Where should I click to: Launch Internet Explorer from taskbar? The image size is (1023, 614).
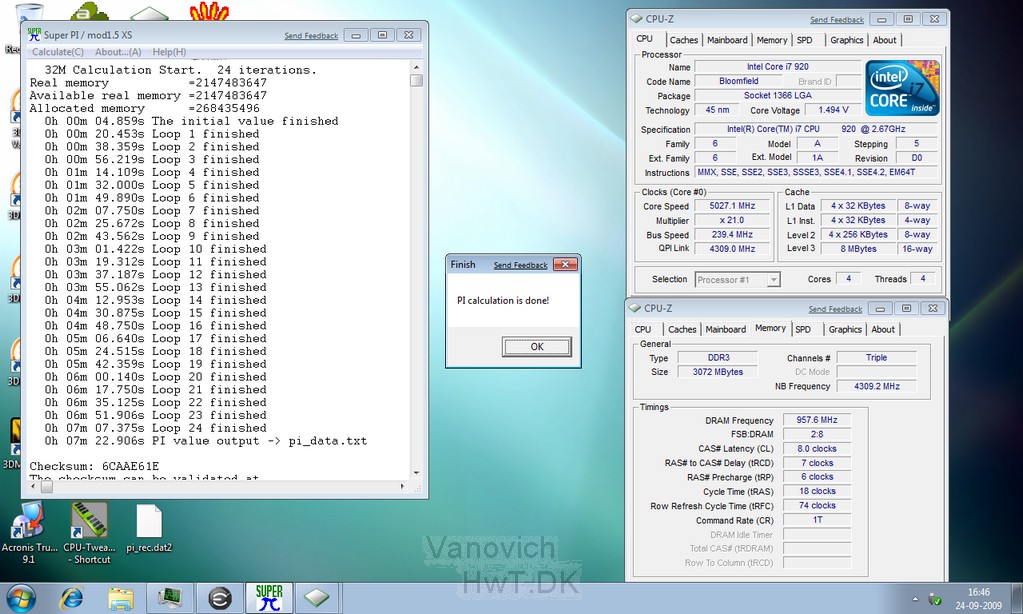click(x=71, y=598)
